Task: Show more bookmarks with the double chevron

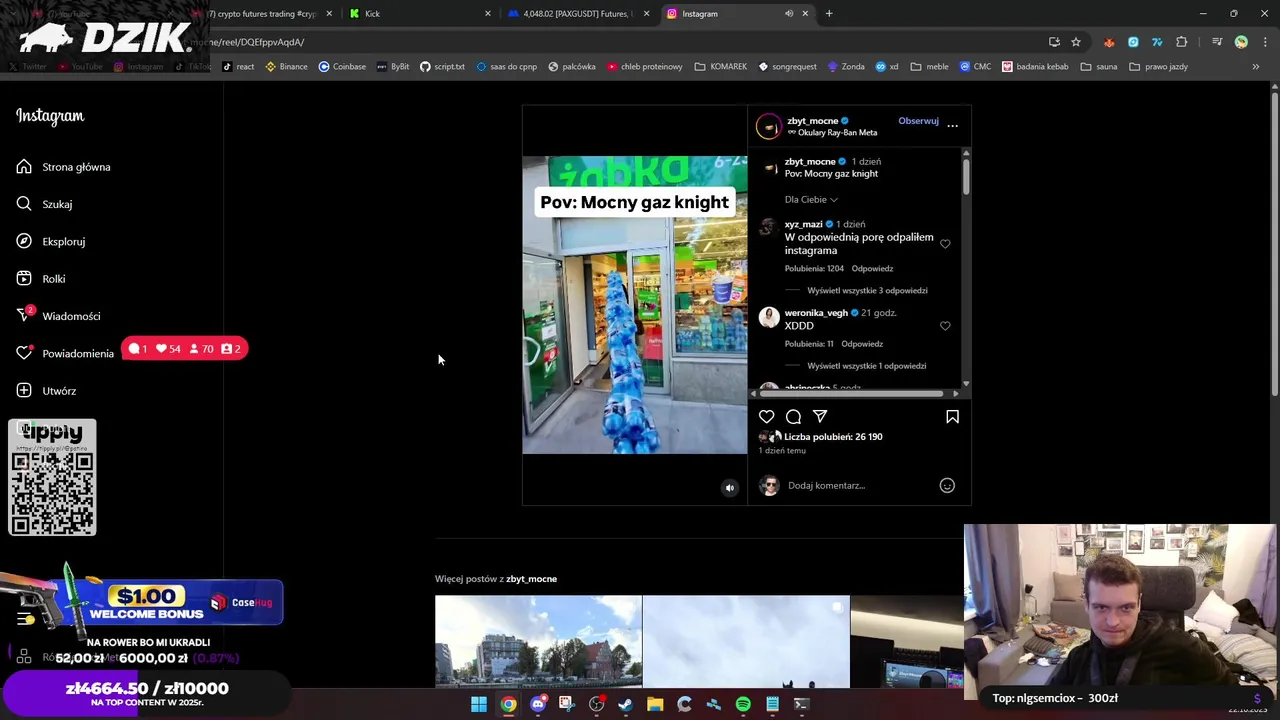Action: [1255, 67]
